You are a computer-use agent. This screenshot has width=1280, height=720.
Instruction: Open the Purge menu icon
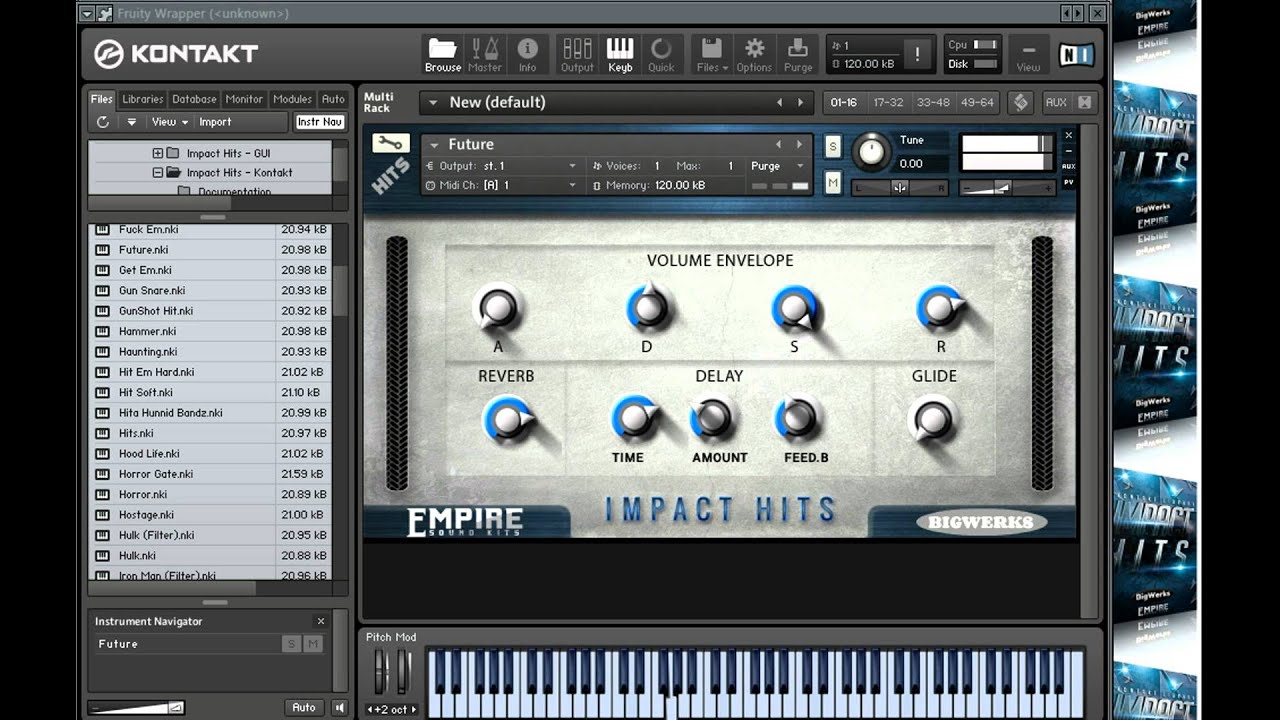point(798,53)
